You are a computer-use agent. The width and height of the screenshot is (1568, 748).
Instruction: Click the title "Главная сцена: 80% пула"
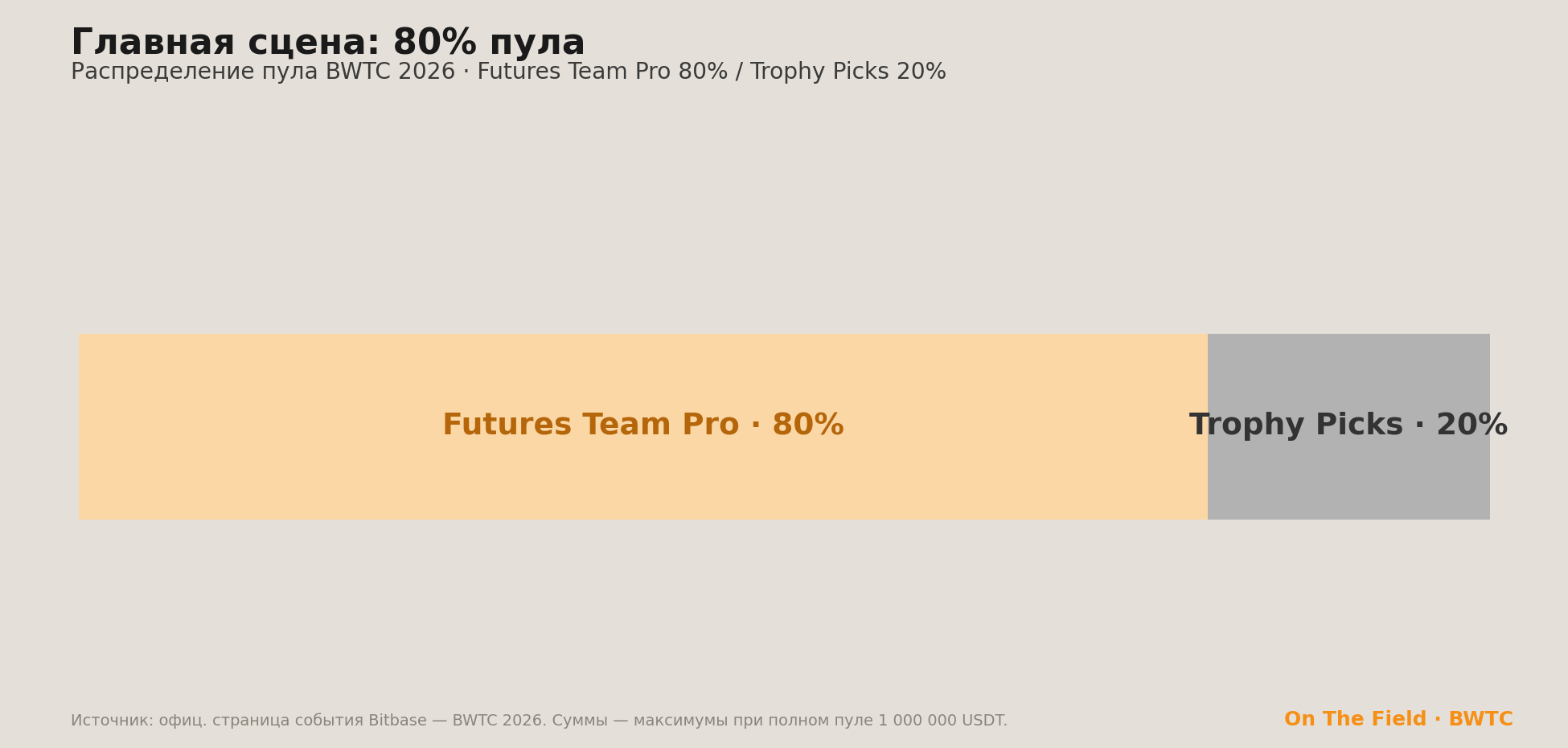[328, 43]
